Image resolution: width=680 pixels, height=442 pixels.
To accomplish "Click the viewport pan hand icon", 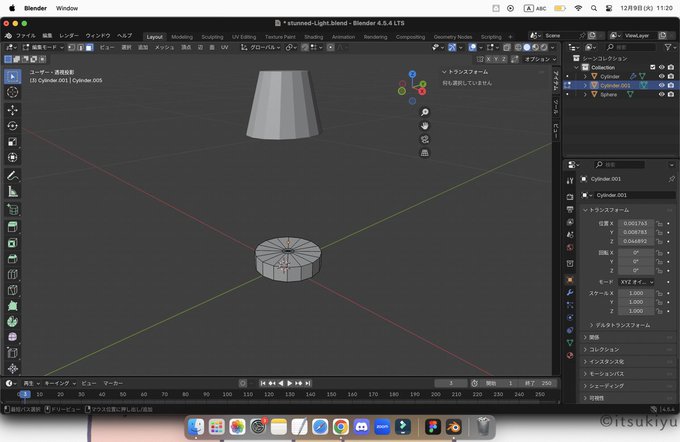I will click(425, 126).
